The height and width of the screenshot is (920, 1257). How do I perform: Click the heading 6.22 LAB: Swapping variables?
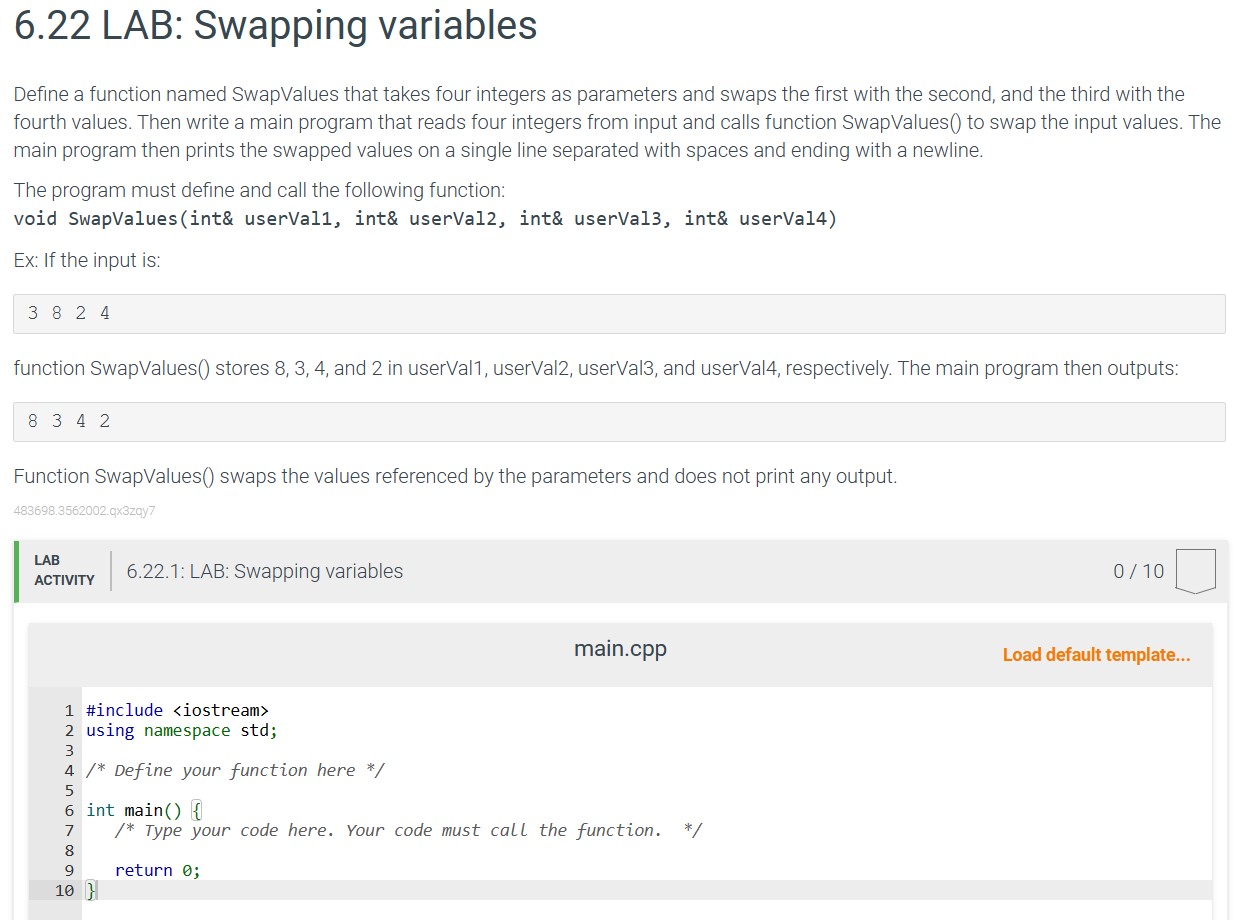274,27
